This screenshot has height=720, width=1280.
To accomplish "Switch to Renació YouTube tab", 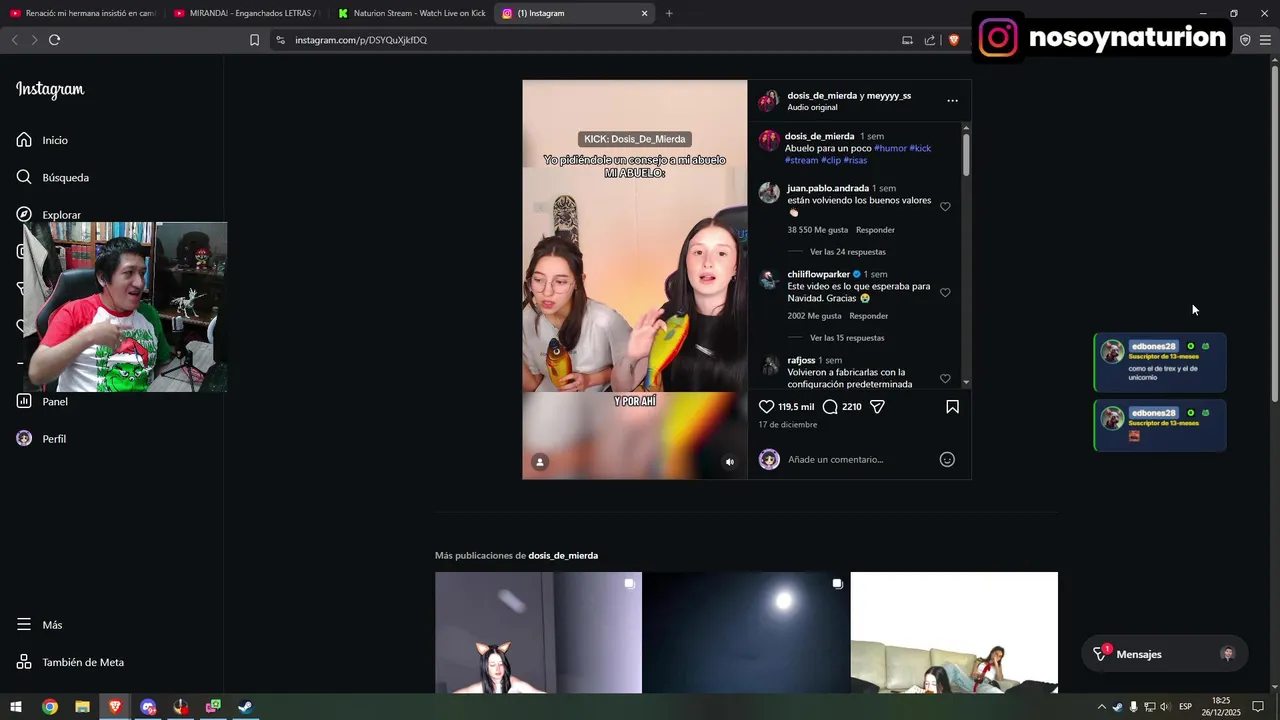I will (82, 13).
